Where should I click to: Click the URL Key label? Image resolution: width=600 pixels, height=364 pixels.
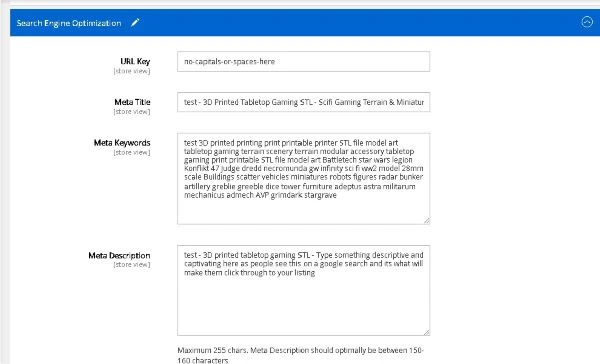tap(135, 61)
